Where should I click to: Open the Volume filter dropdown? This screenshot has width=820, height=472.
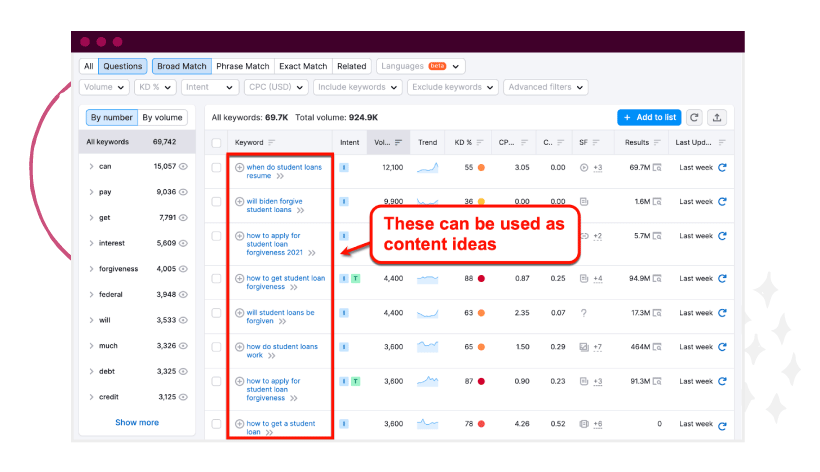(103, 87)
